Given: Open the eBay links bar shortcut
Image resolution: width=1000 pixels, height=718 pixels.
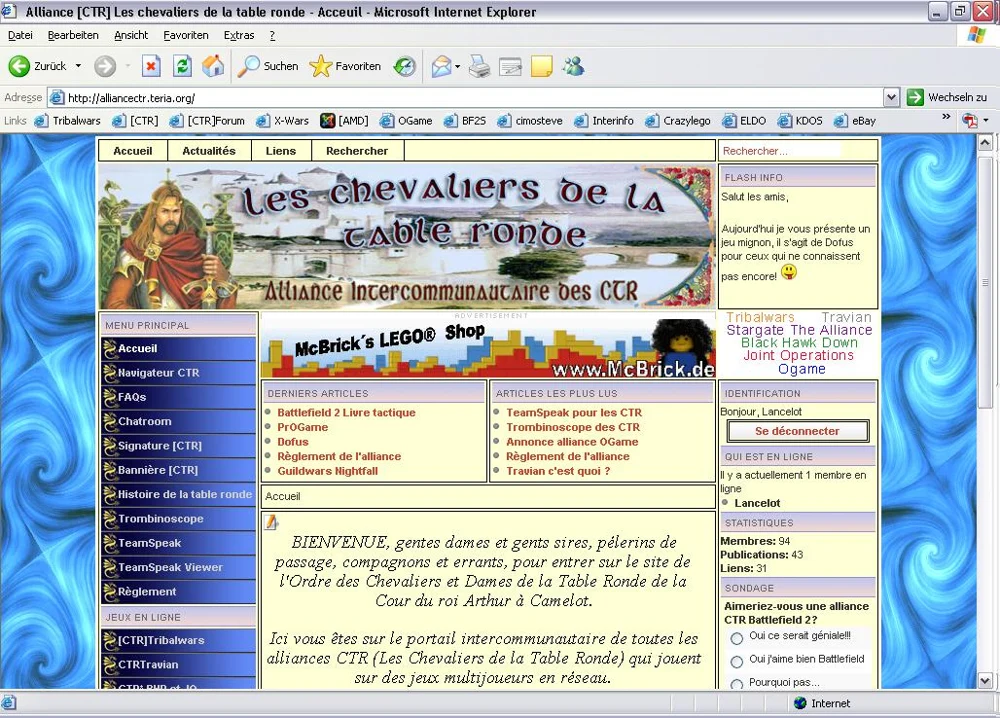Looking at the screenshot, I should [x=855, y=121].
